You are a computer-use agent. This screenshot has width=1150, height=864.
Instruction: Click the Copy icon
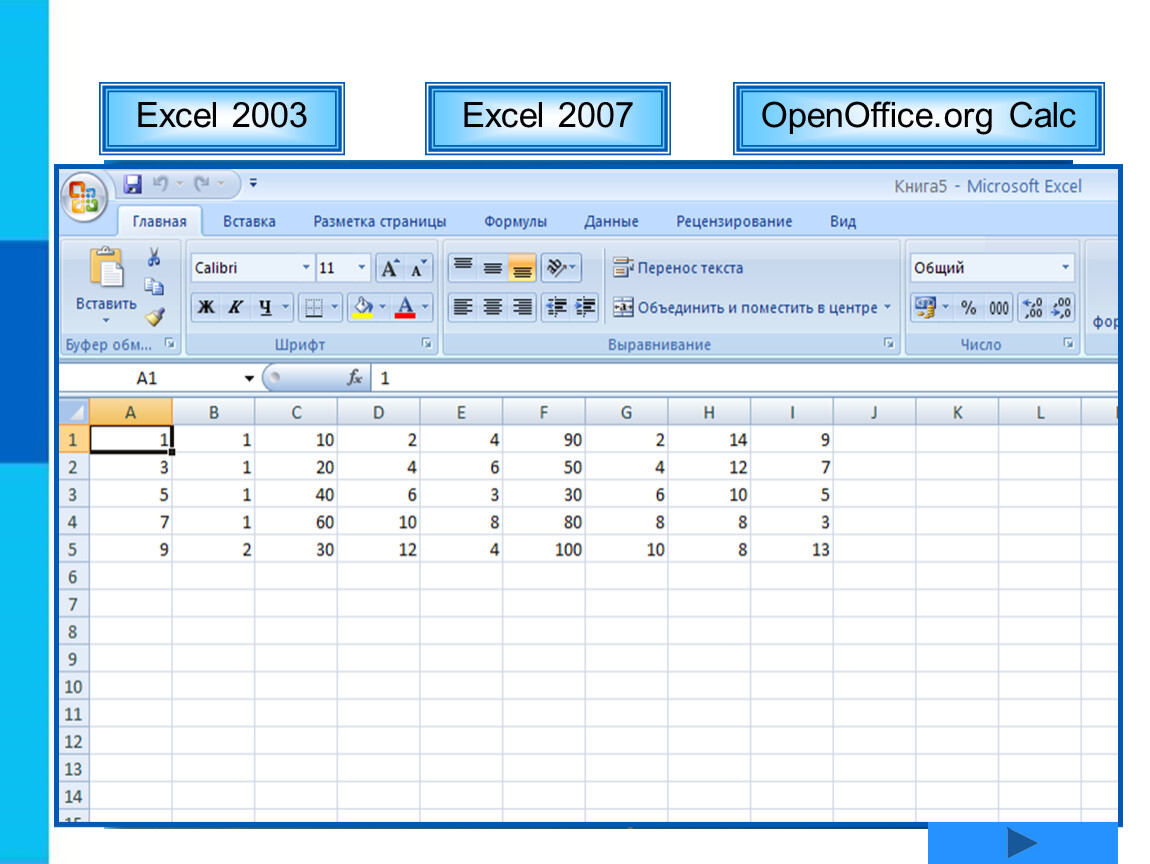[154, 286]
